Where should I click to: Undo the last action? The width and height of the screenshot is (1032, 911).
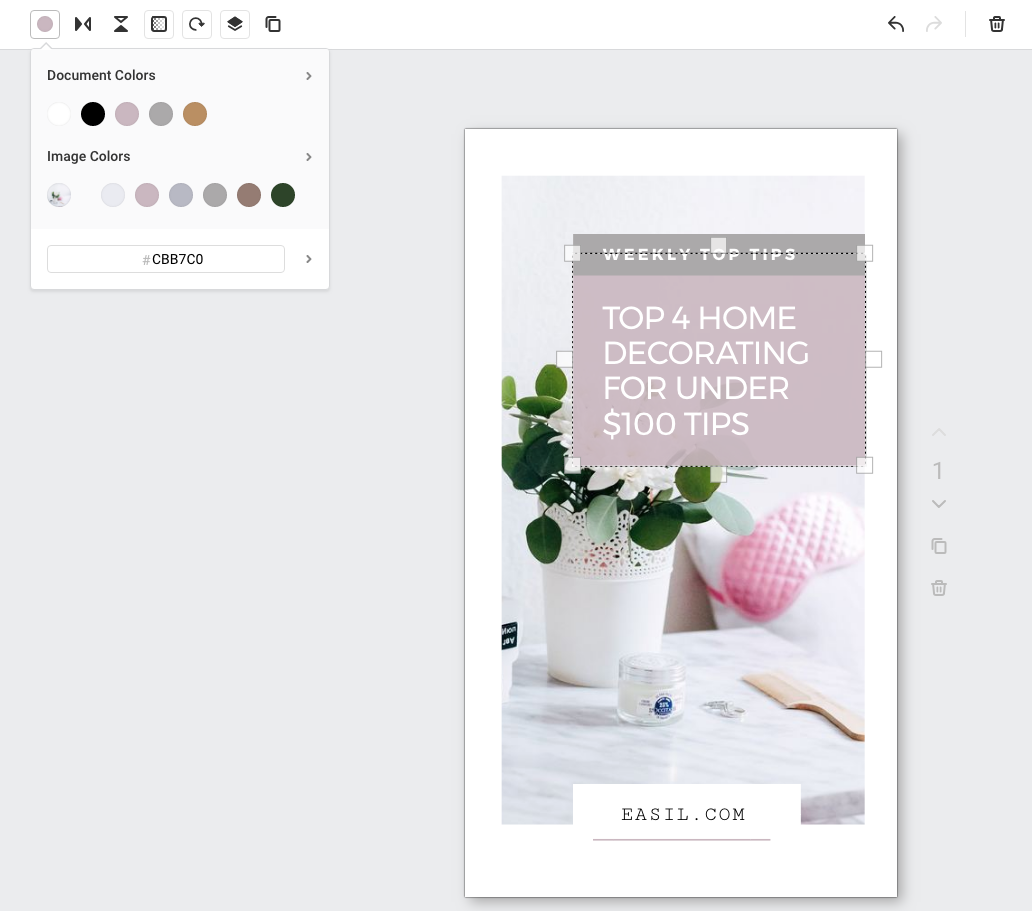click(x=896, y=24)
